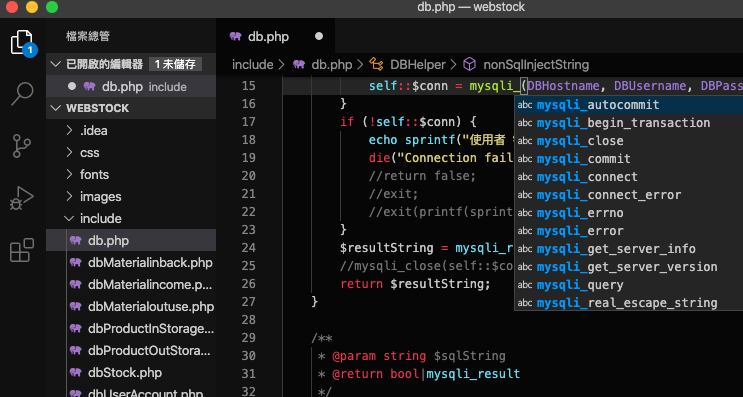Image resolution: width=743 pixels, height=397 pixels.
Task: Open the Explorer view in activity bar
Action: [22, 43]
